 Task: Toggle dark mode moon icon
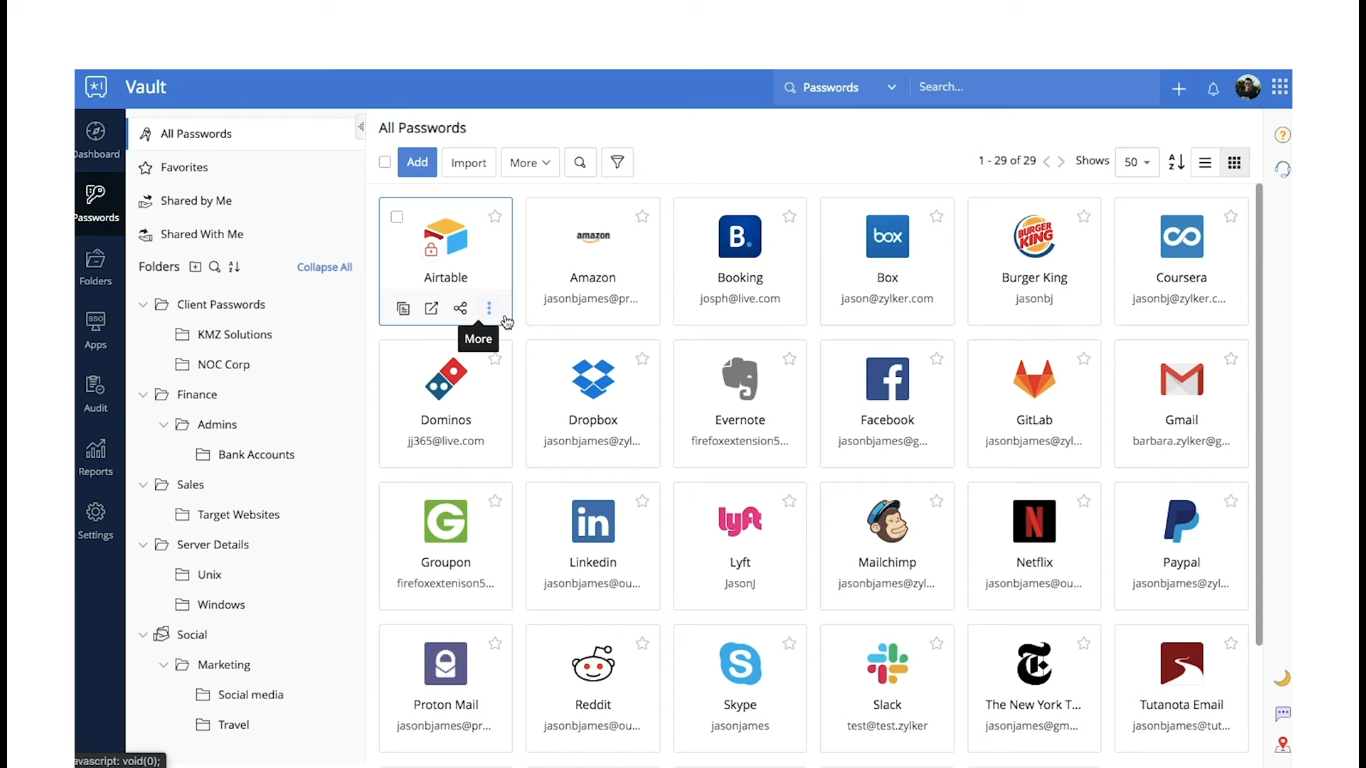click(x=1282, y=678)
